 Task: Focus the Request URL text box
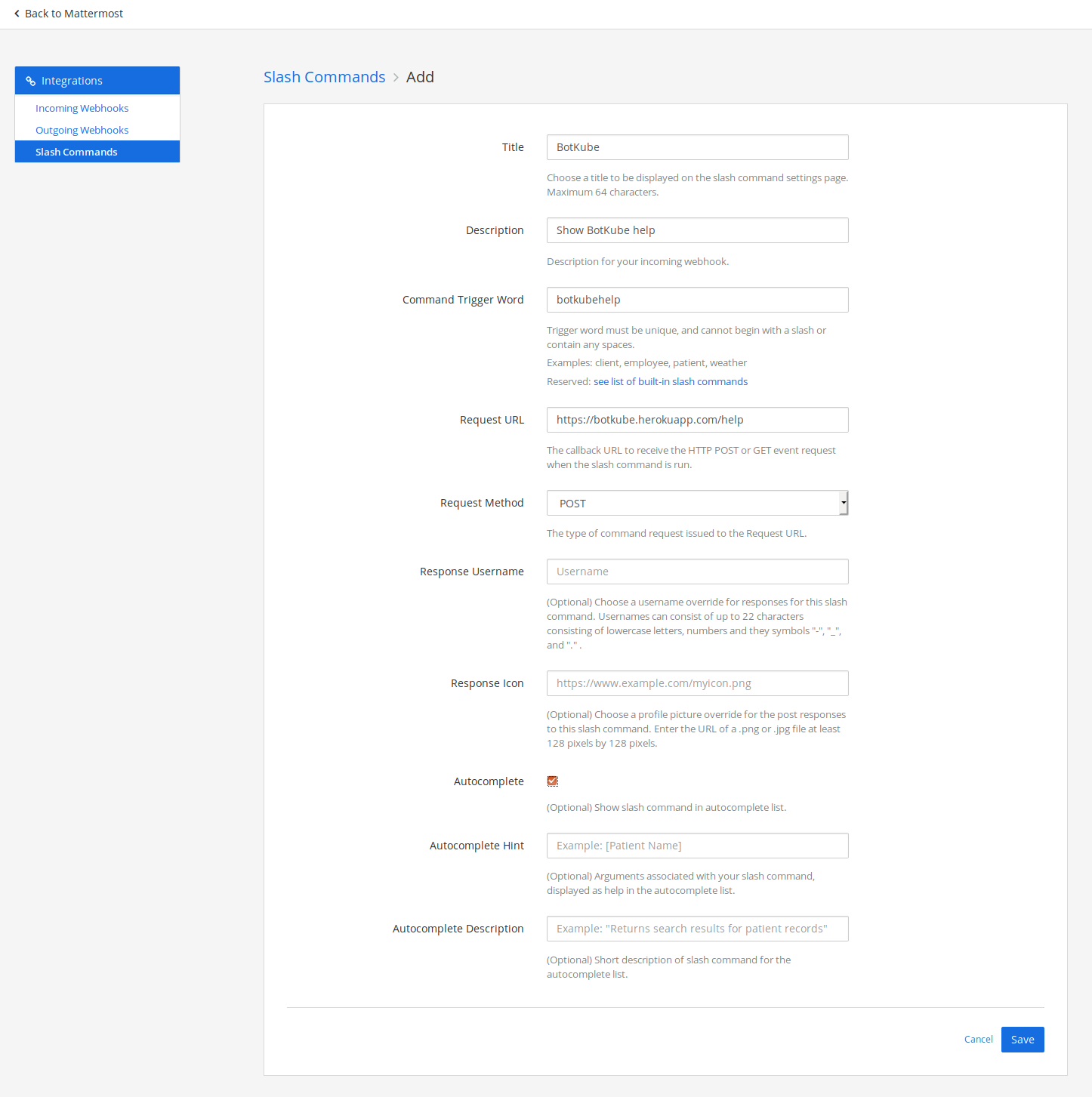tap(697, 420)
